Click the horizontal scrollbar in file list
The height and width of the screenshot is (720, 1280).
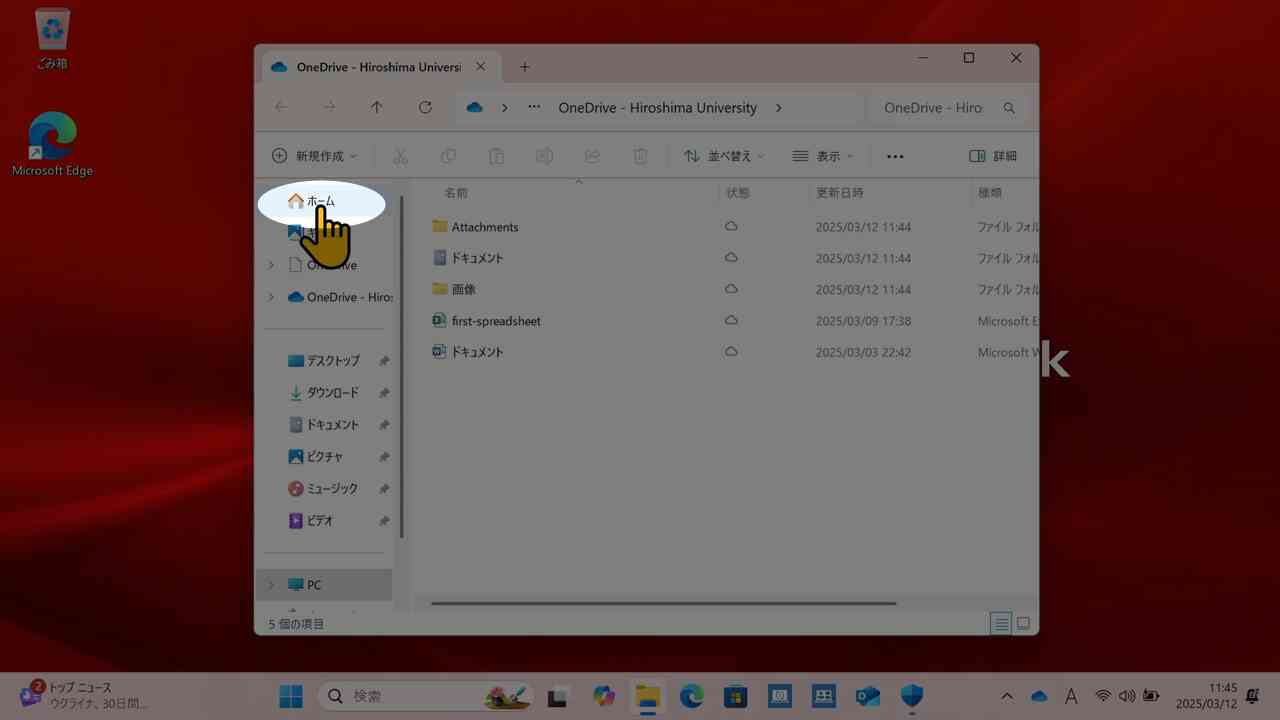click(663, 603)
